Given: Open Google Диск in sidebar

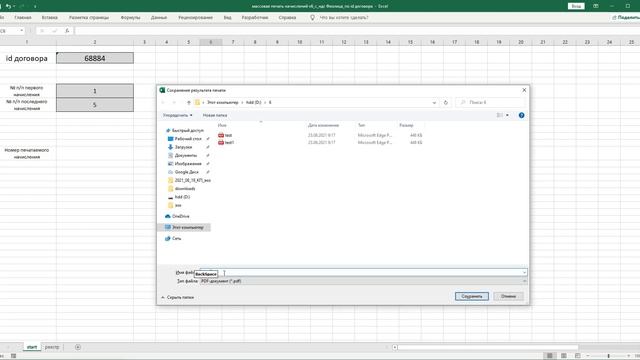Looking at the screenshot, I should pyautogui.click(x=183, y=172).
